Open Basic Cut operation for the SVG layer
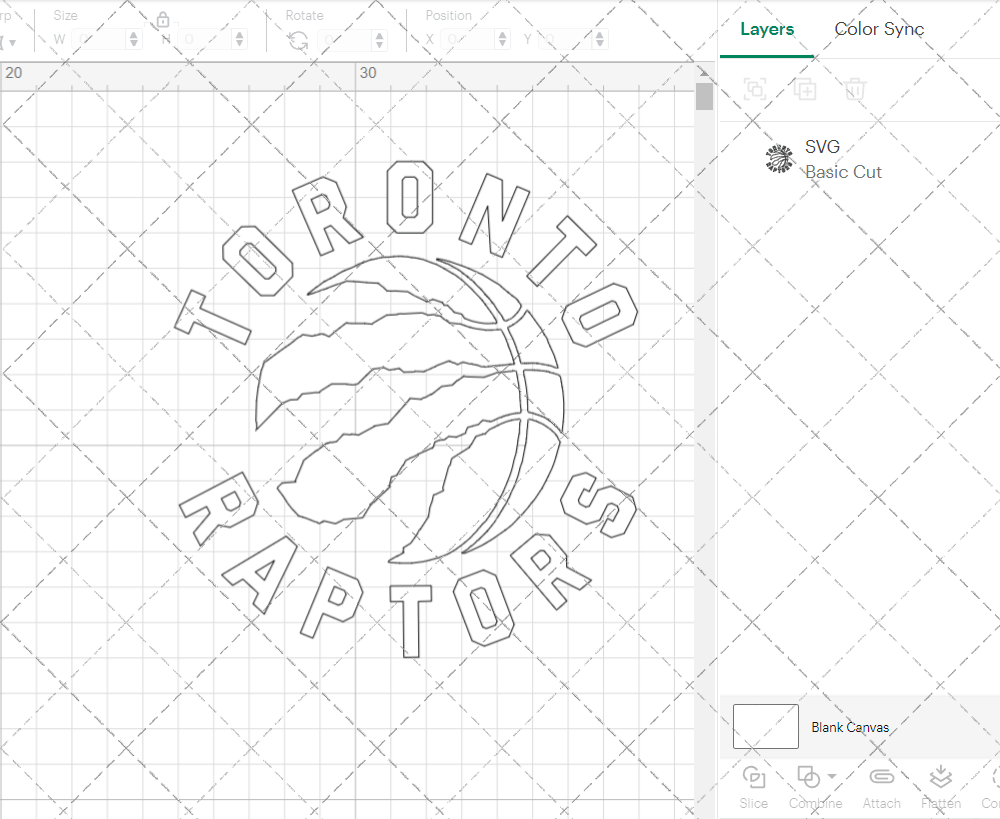1000x819 pixels. click(843, 172)
